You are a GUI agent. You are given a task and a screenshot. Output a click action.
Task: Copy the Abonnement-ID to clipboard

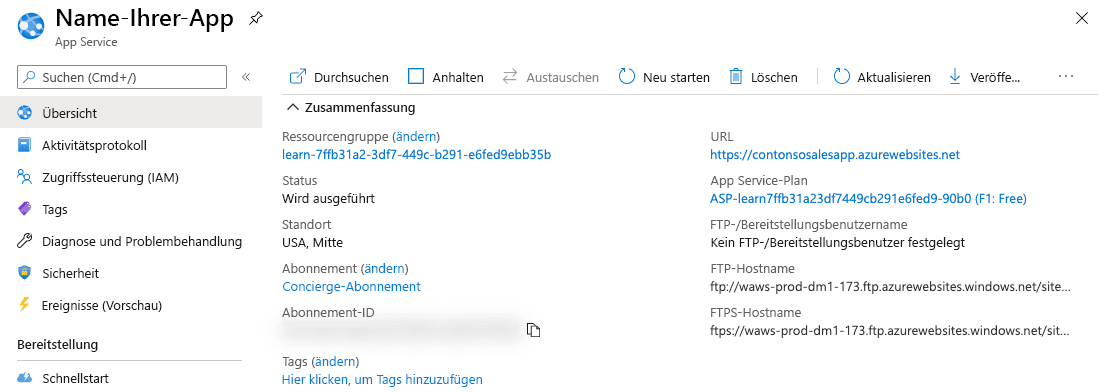point(534,329)
